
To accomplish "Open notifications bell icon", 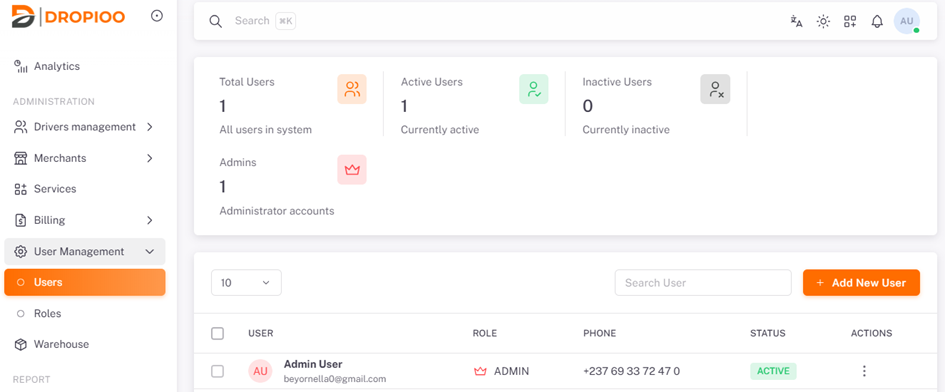I will point(877,22).
